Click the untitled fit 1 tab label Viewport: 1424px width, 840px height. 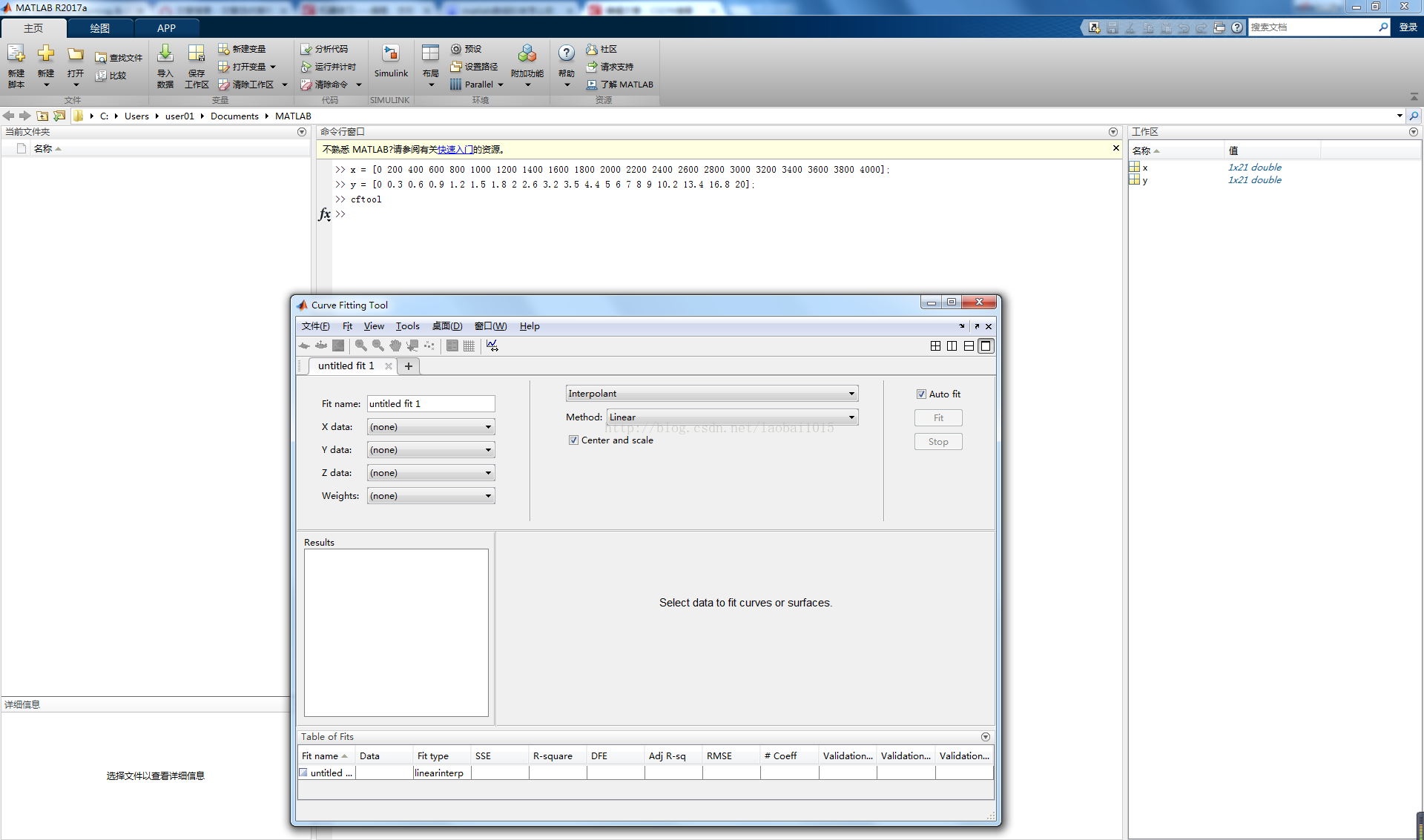(x=345, y=365)
